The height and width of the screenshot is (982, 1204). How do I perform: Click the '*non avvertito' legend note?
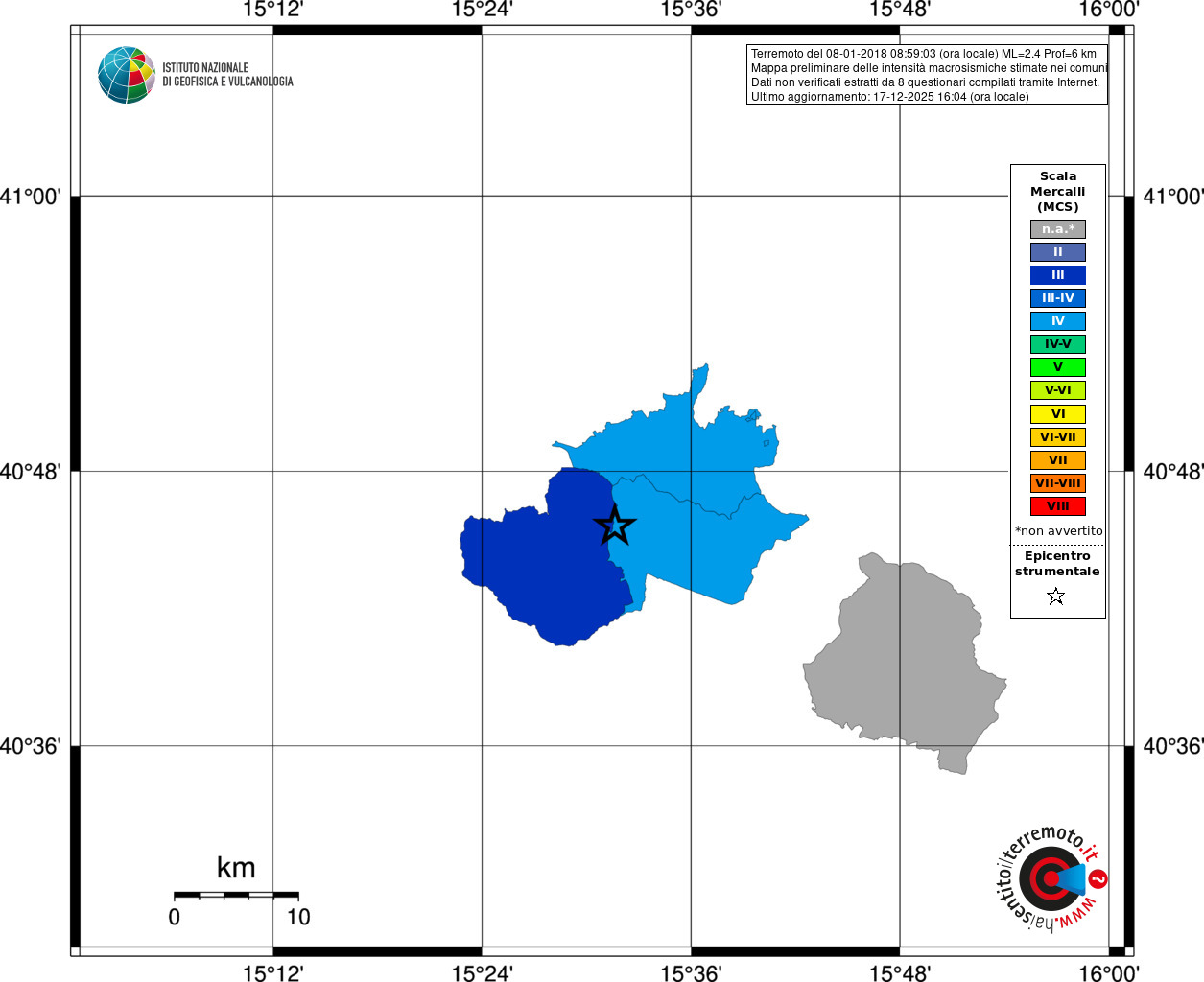[x=1059, y=530]
